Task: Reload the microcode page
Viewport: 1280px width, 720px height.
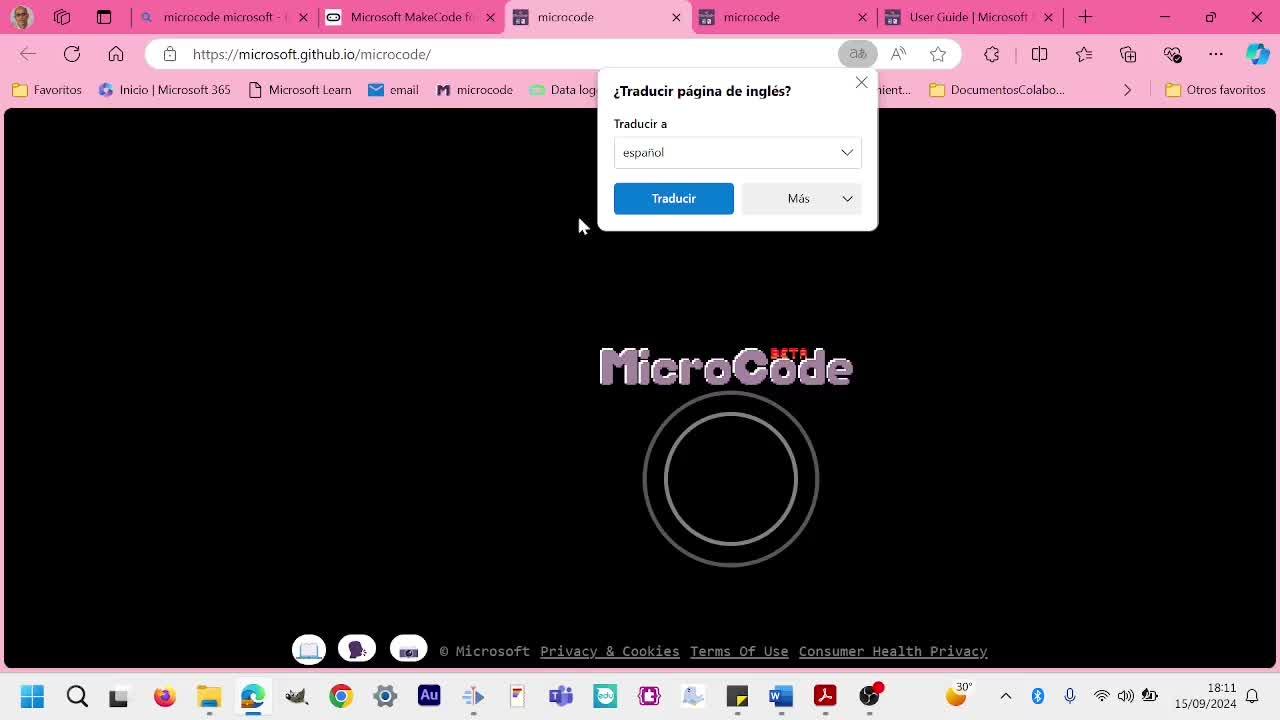Action: click(72, 54)
